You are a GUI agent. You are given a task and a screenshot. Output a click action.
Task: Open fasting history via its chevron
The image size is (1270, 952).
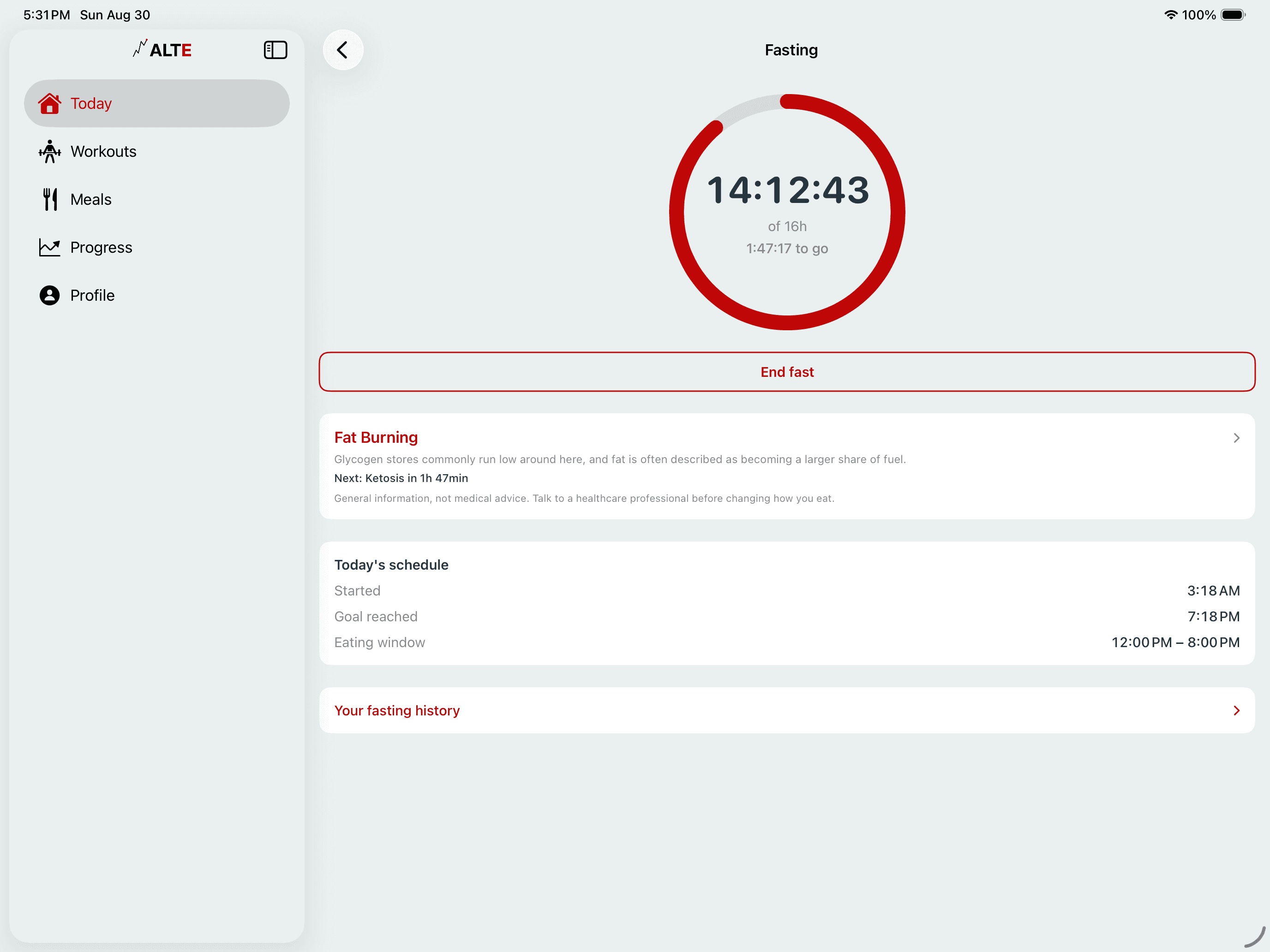click(x=1236, y=710)
